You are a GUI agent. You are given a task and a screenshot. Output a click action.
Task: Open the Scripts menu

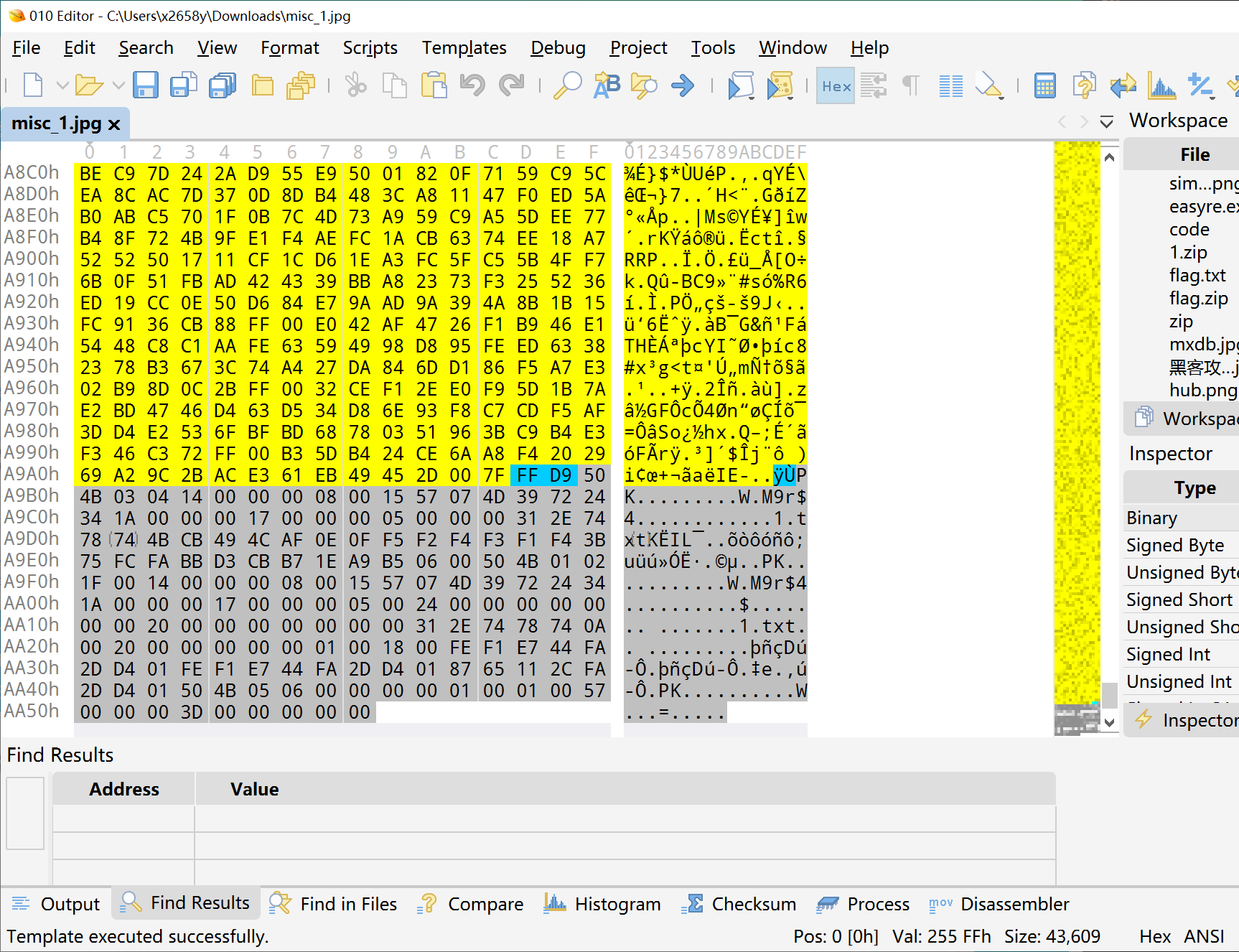tap(370, 47)
